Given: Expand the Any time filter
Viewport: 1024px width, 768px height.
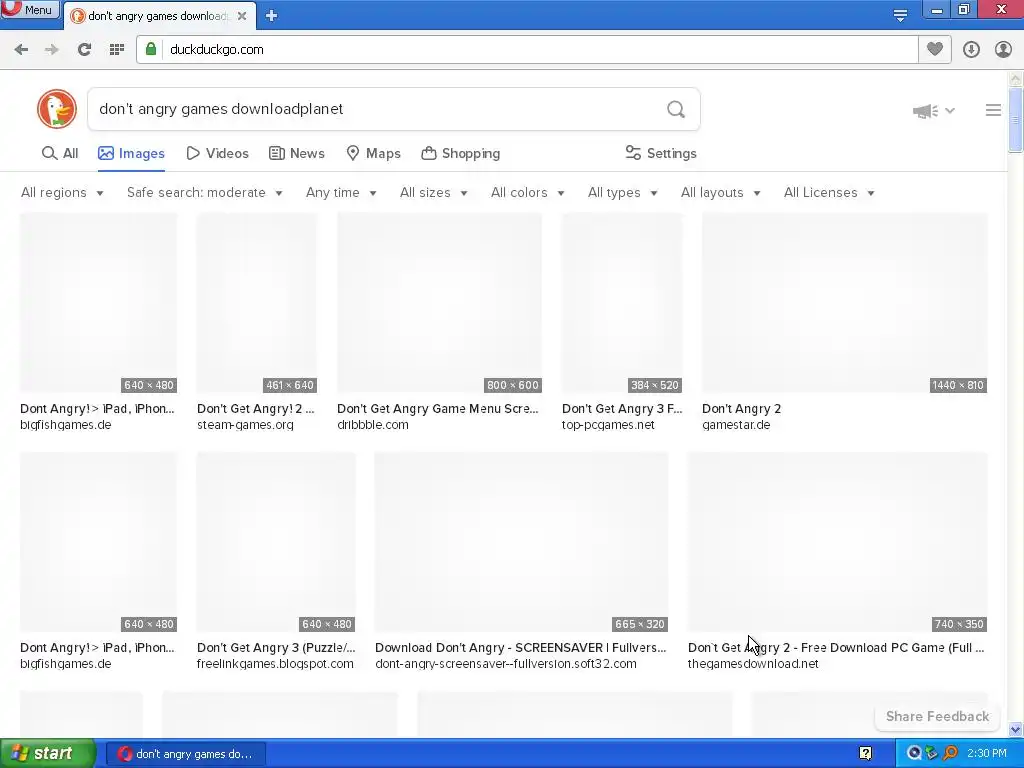Looking at the screenshot, I should pyautogui.click(x=341, y=193).
